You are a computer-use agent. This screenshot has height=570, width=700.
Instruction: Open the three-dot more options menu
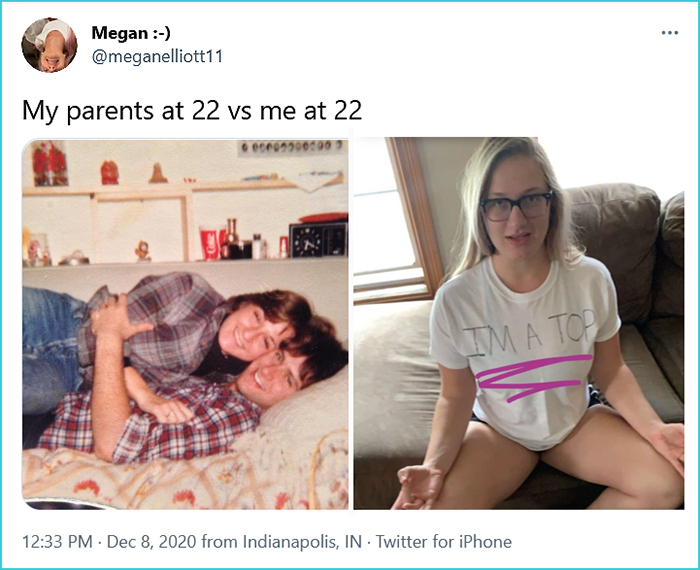(x=670, y=33)
